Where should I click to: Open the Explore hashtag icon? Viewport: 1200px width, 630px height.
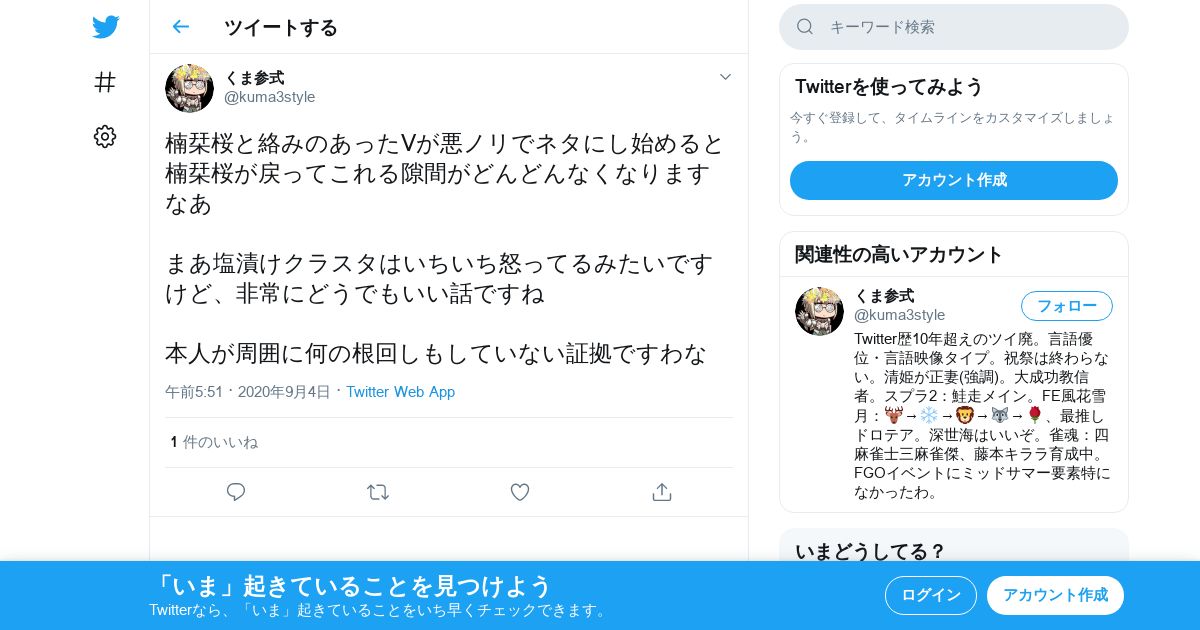[105, 82]
